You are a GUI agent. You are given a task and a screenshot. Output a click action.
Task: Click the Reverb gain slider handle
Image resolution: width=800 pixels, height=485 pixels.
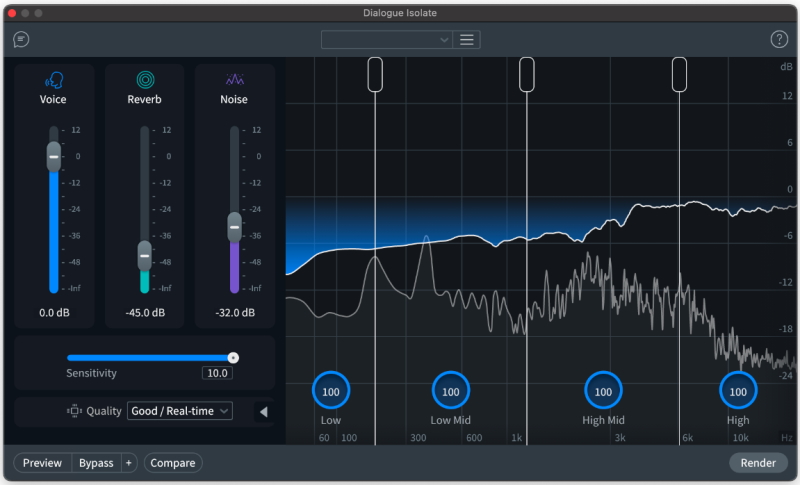point(144,256)
